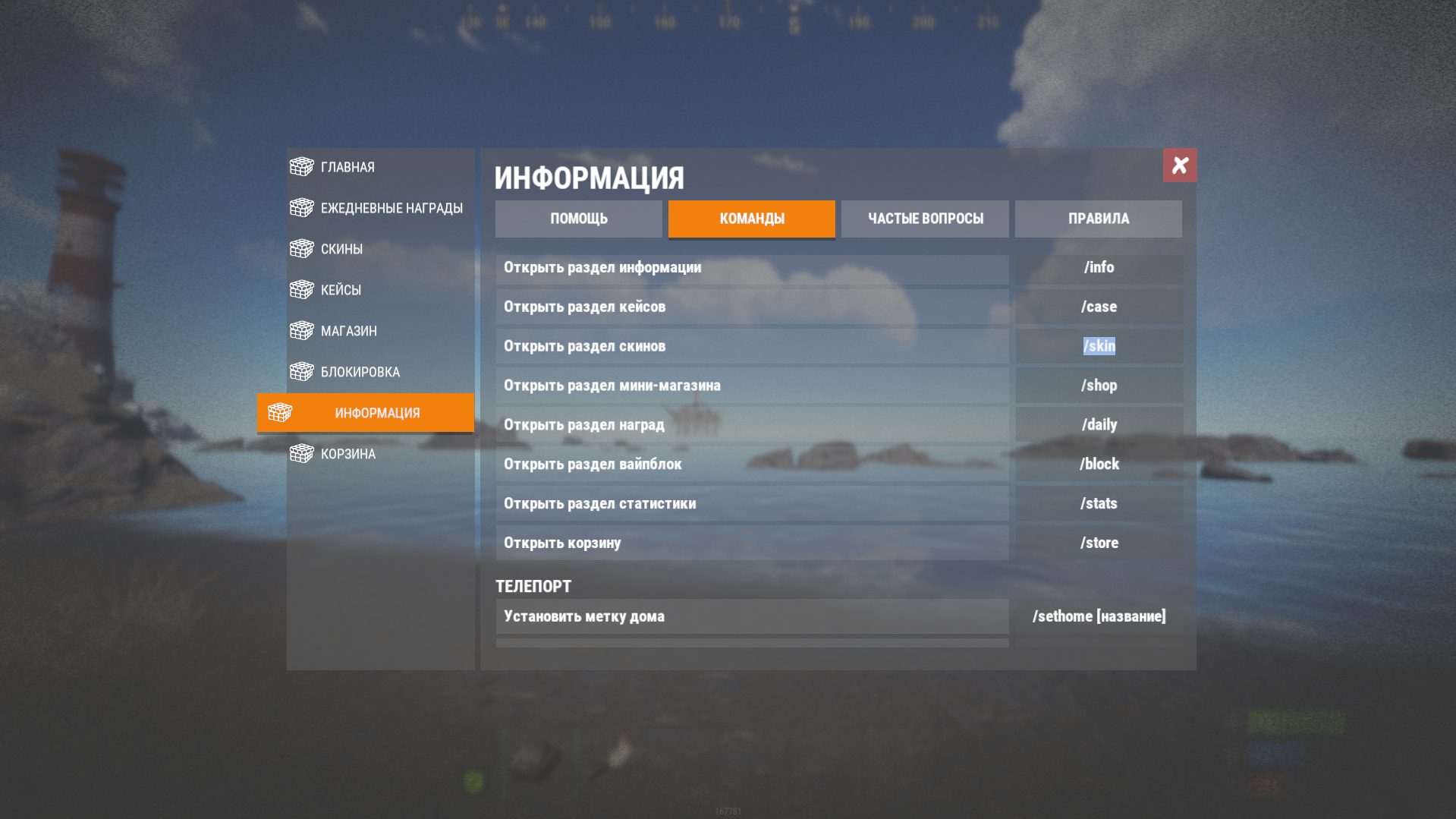Click row Открыть корзину
Screen dimensions: 1456x819
[x=752, y=543]
